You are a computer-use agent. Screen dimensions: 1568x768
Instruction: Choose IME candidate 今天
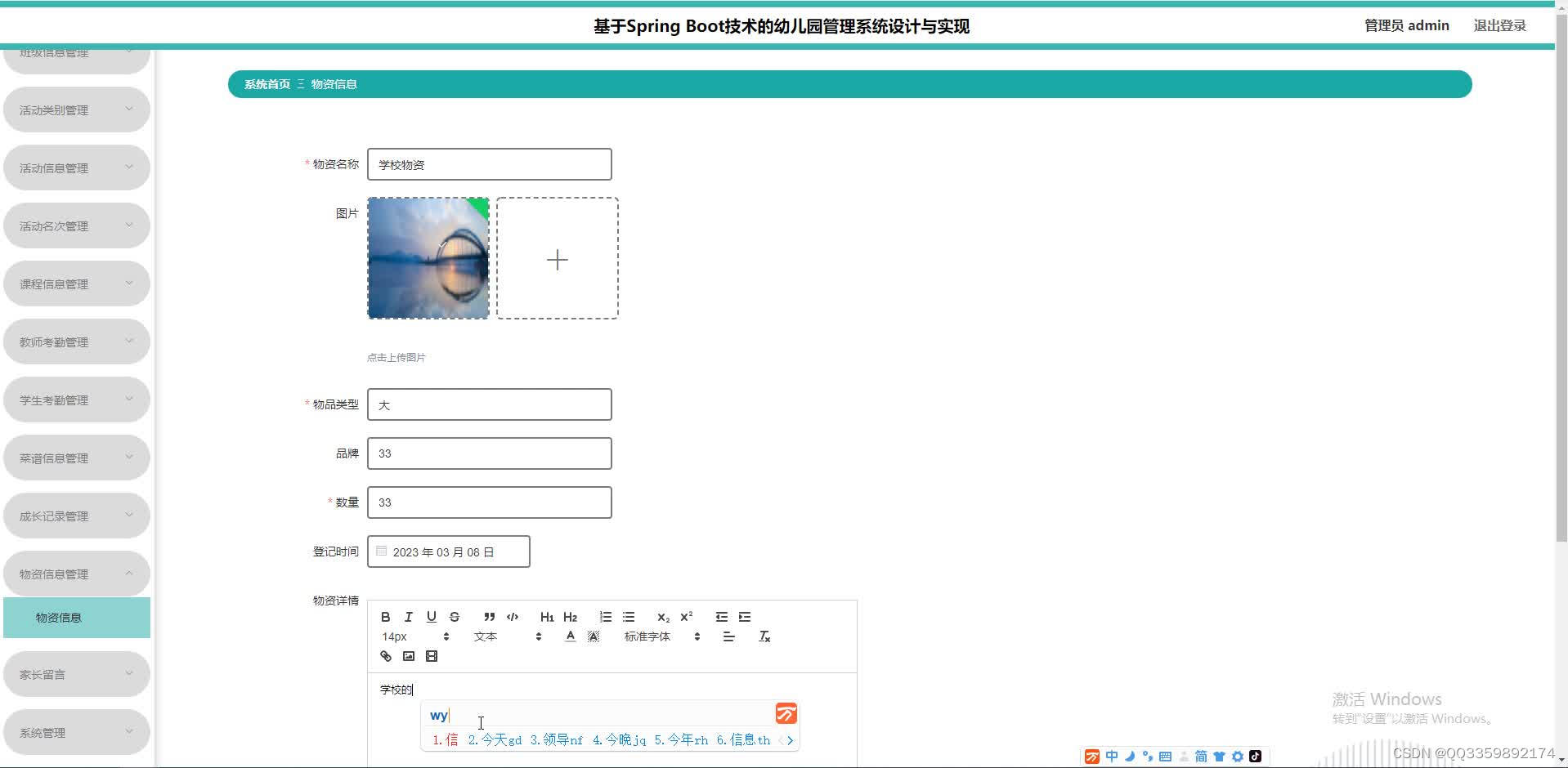[495, 740]
